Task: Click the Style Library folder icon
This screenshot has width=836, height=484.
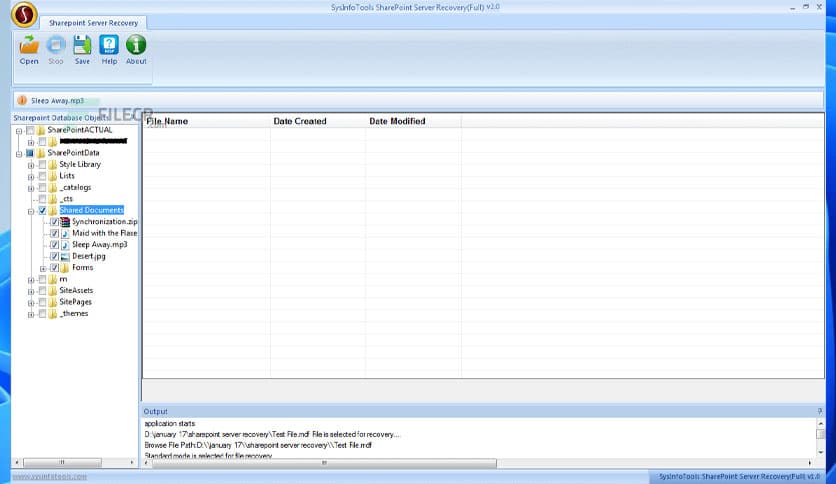Action: pyautogui.click(x=53, y=165)
